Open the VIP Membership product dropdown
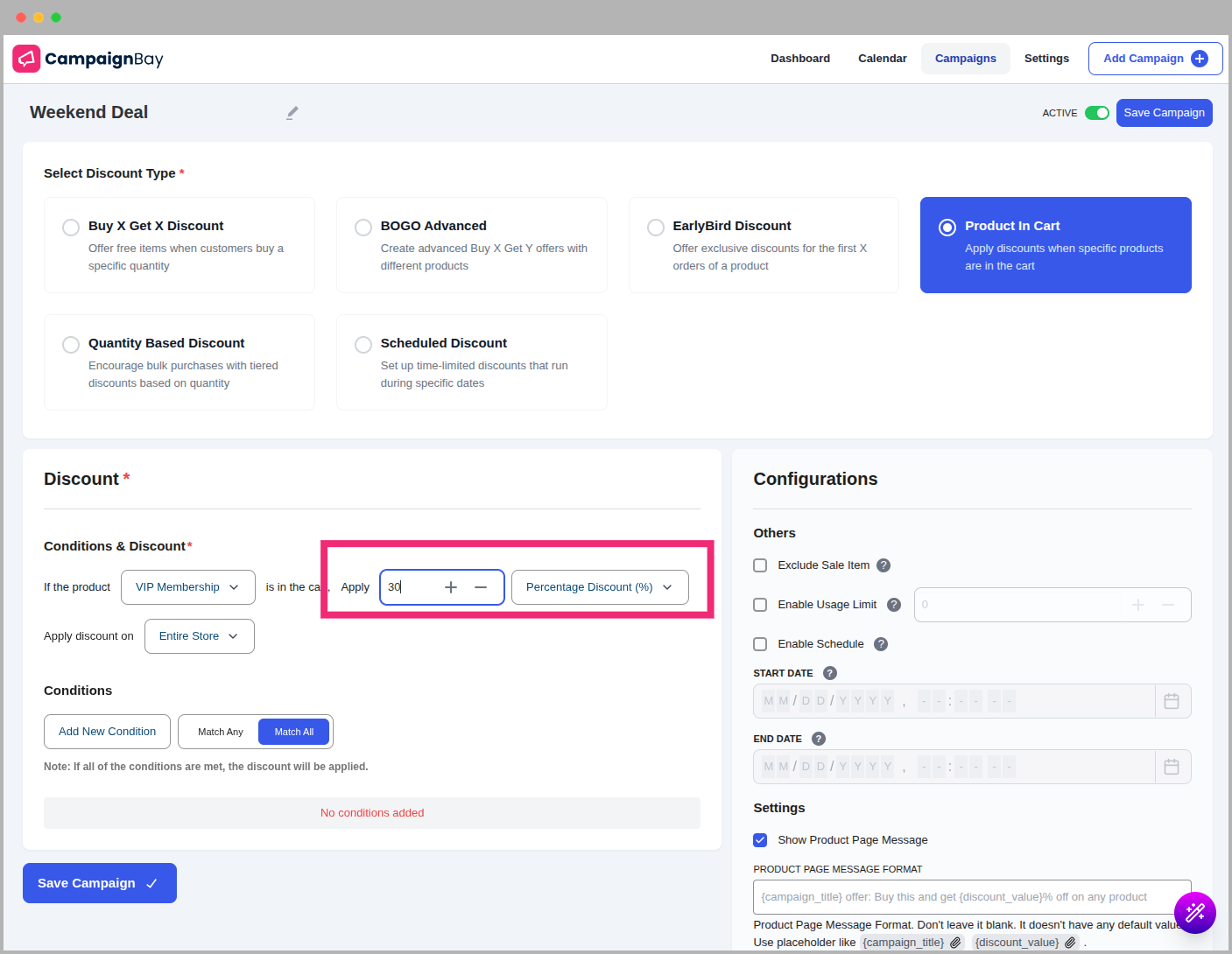The image size is (1232, 954). (187, 587)
